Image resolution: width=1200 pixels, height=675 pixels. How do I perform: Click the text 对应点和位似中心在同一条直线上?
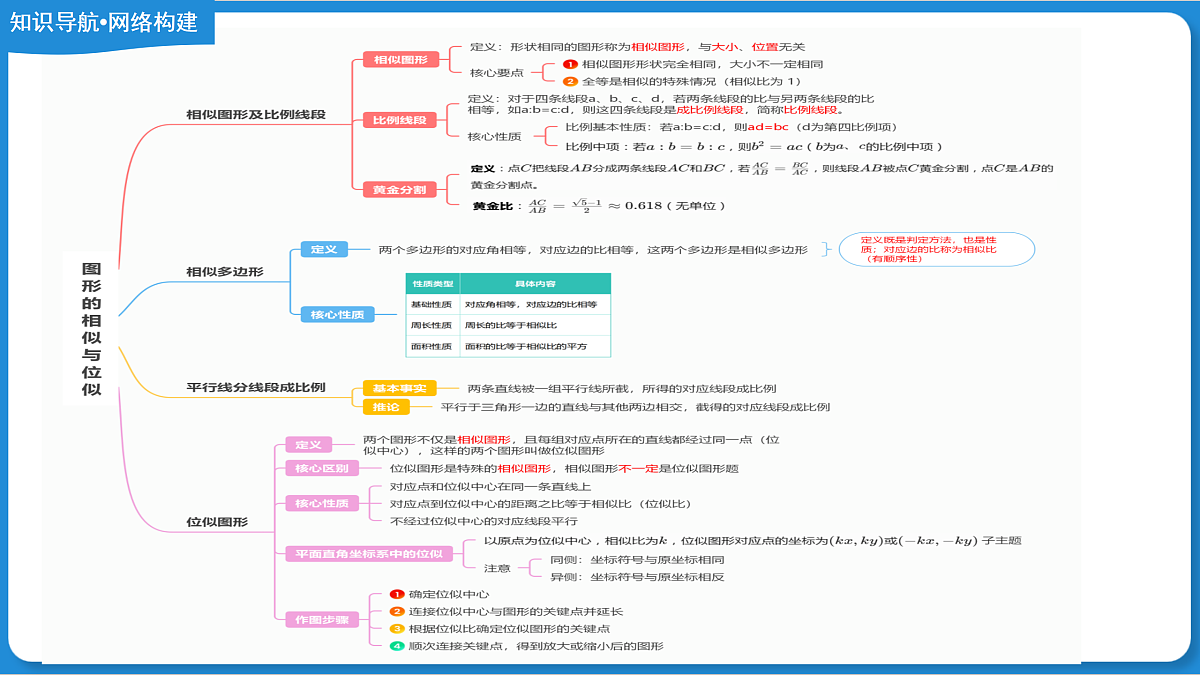(x=490, y=486)
